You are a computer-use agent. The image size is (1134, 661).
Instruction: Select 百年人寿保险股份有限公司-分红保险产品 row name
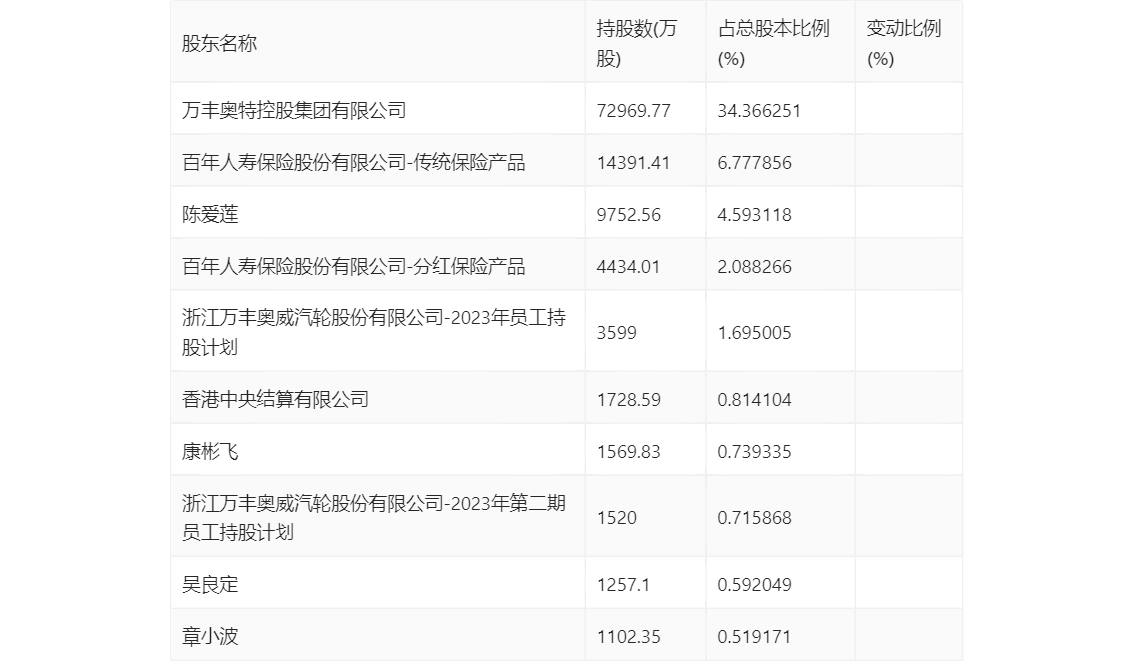[354, 267]
